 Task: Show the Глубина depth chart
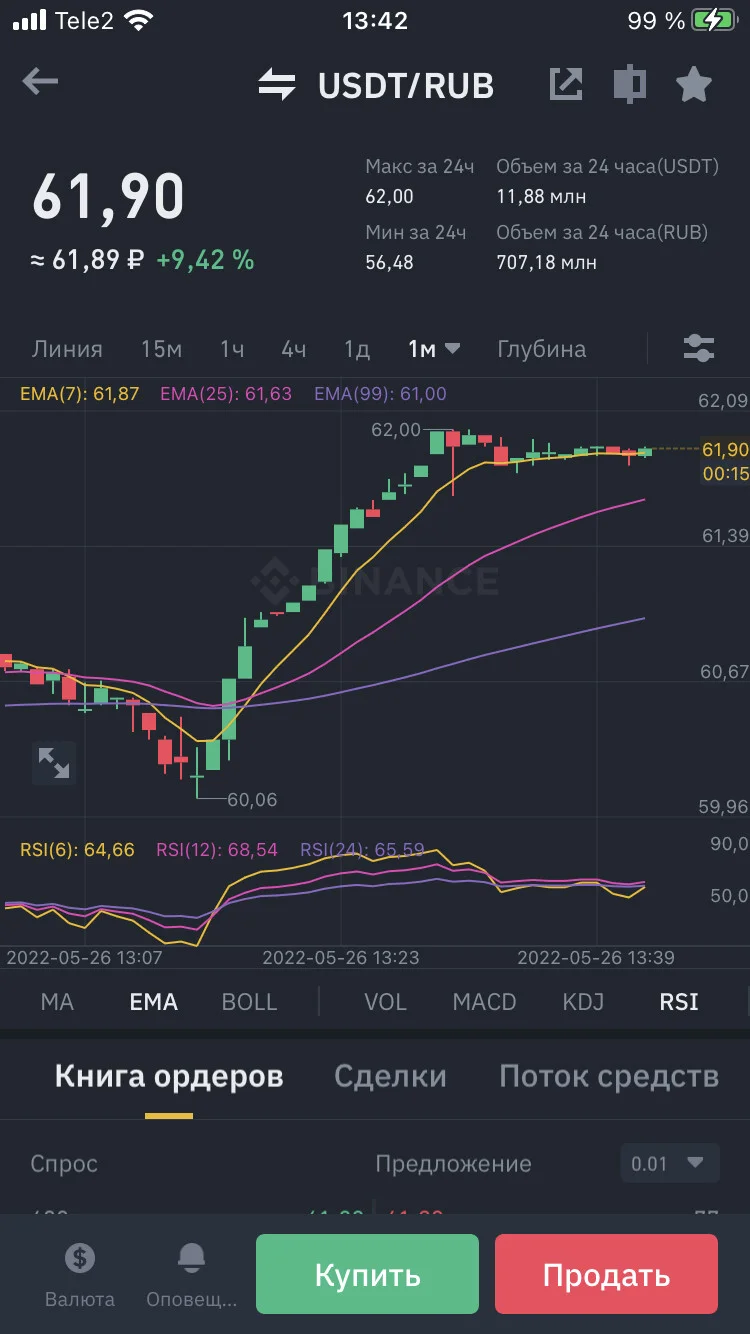pyautogui.click(x=542, y=349)
